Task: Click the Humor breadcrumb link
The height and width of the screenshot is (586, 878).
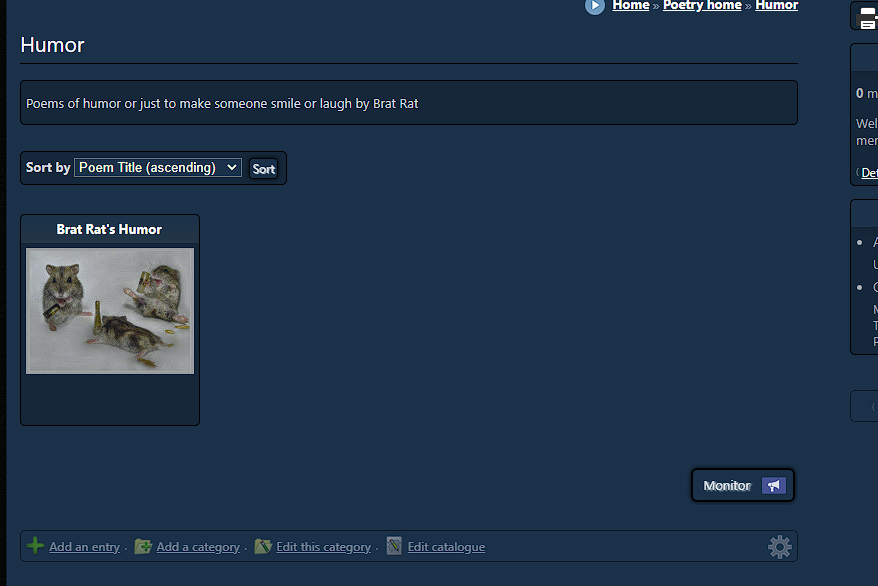Action: (x=777, y=6)
